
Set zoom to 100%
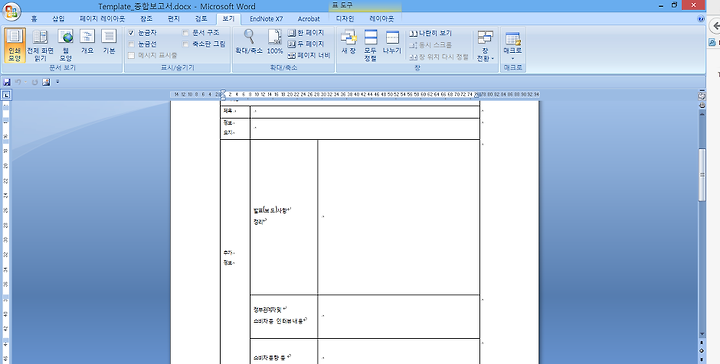click(x=275, y=42)
